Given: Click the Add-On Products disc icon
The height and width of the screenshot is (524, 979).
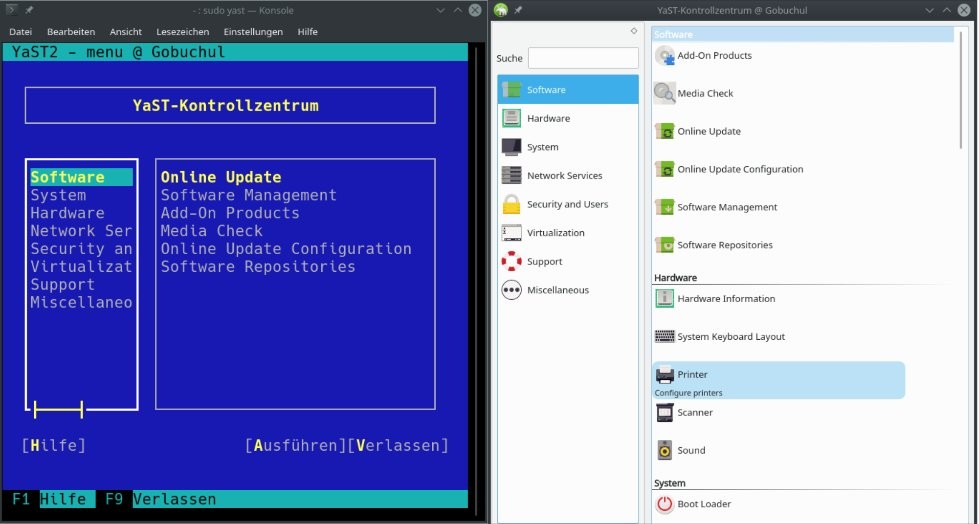Looking at the screenshot, I should [664, 56].
